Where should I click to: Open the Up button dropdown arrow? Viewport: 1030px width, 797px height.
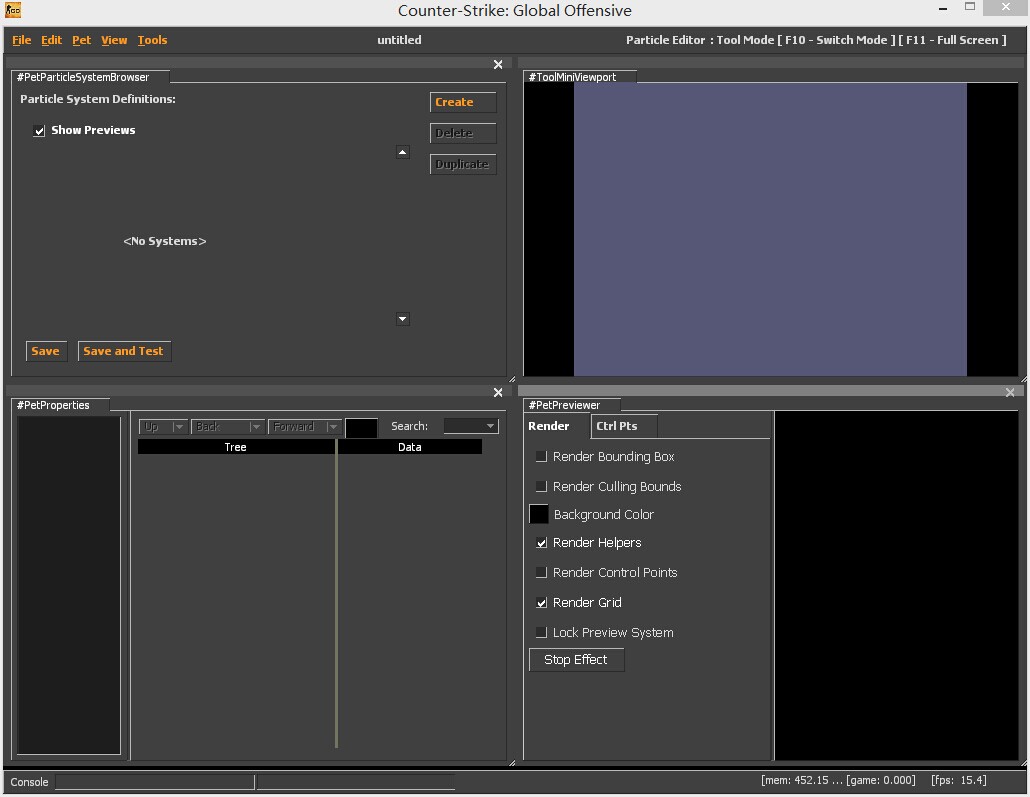tap(179, 427)
